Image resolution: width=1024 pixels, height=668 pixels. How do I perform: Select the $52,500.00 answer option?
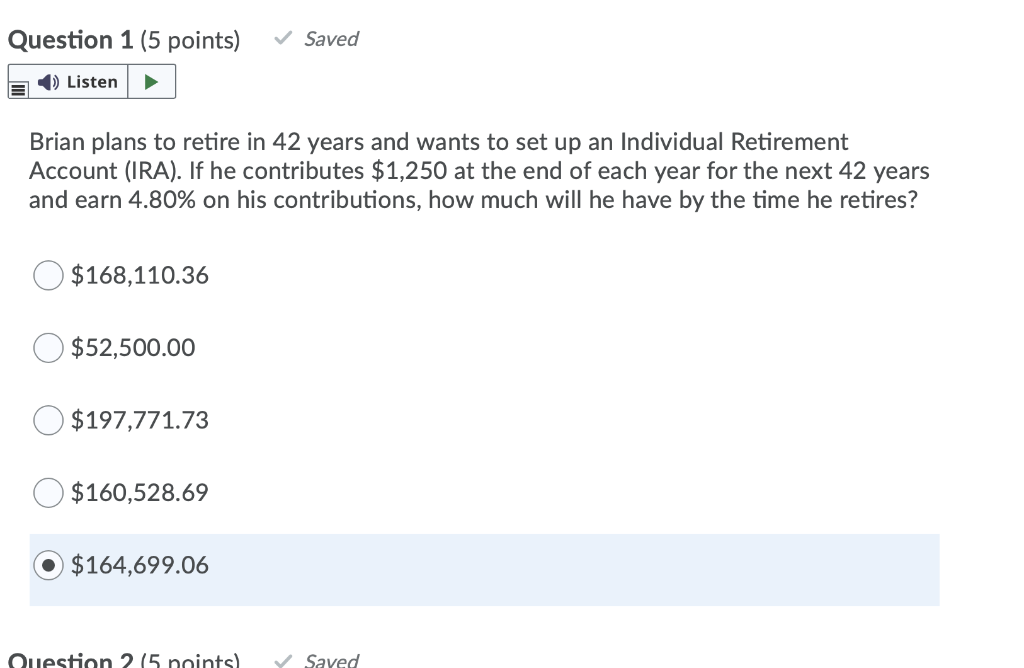click(48, 348)
